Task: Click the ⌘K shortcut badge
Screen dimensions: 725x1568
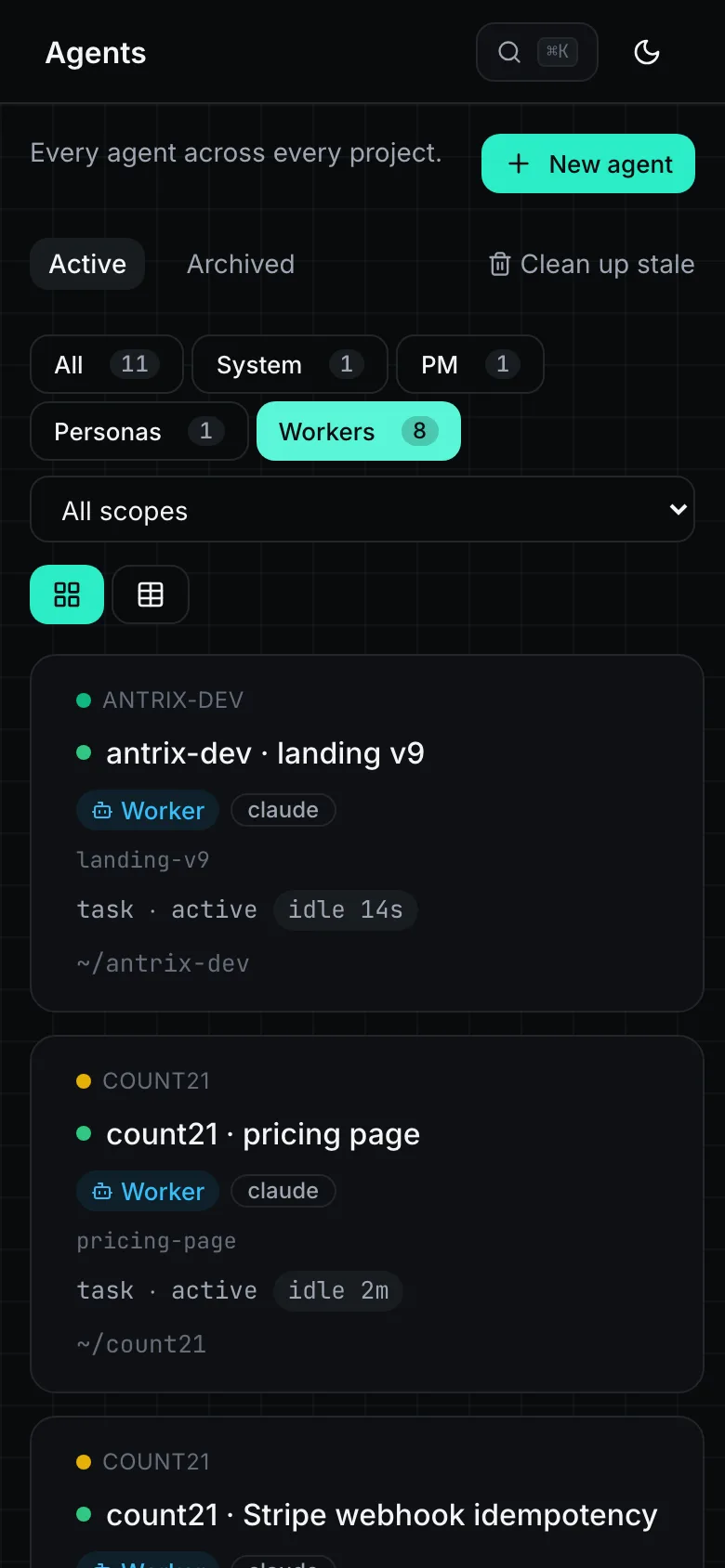Action: pos(558,52)
